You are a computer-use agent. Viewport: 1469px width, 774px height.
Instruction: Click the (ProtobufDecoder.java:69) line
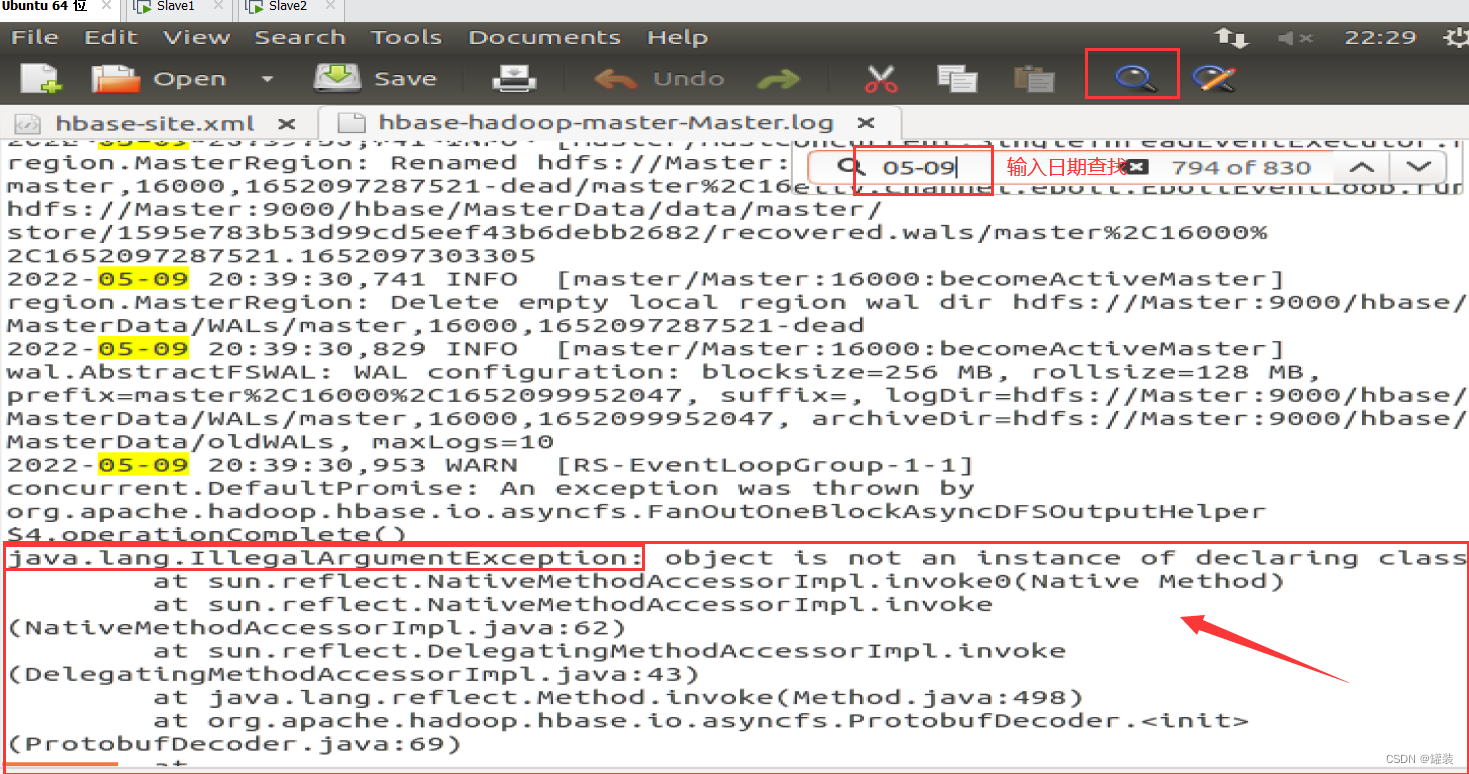[x=235, y=744]
